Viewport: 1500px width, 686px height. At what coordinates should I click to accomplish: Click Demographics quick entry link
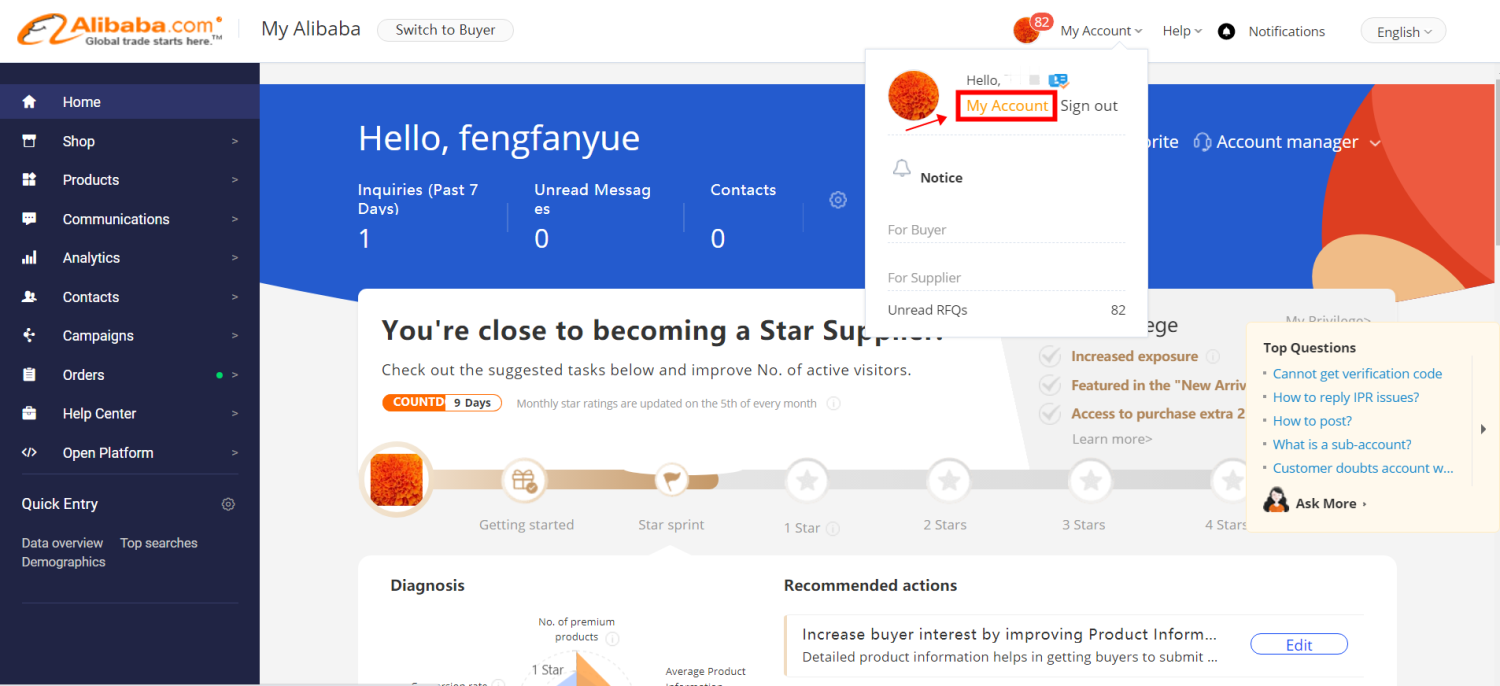click(63, 562)
